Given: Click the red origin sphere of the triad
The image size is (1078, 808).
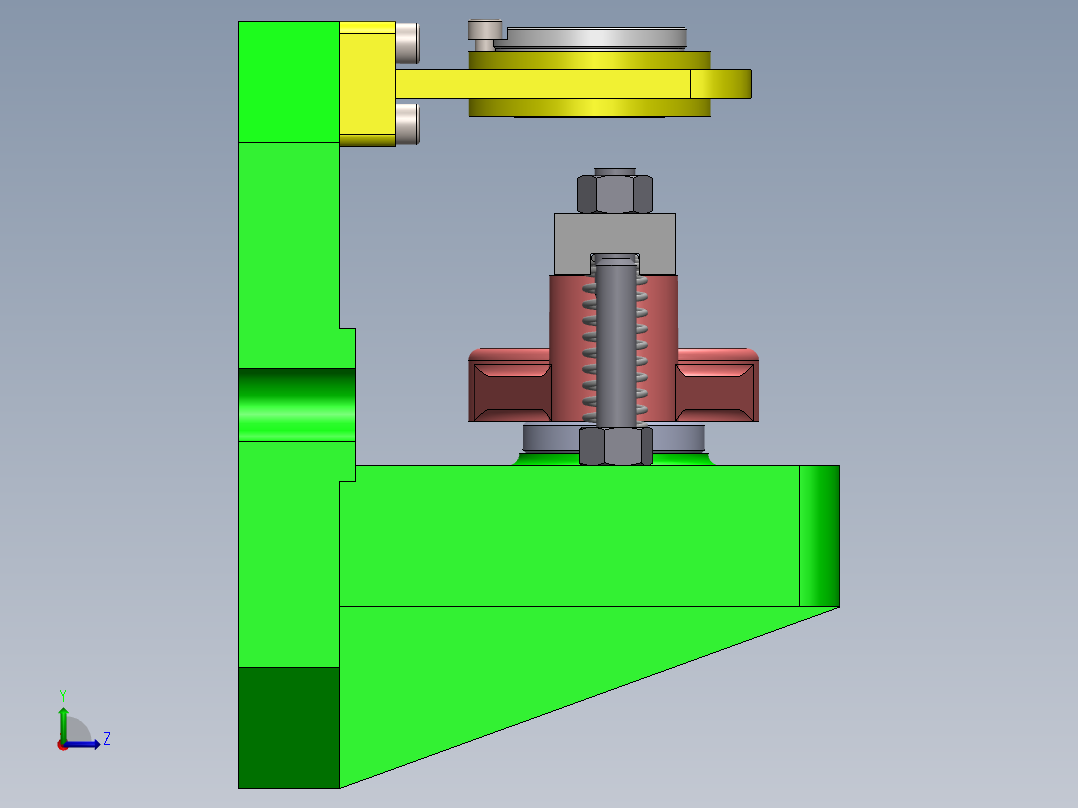Looking at the screenshot, I should tap(62, 744).
